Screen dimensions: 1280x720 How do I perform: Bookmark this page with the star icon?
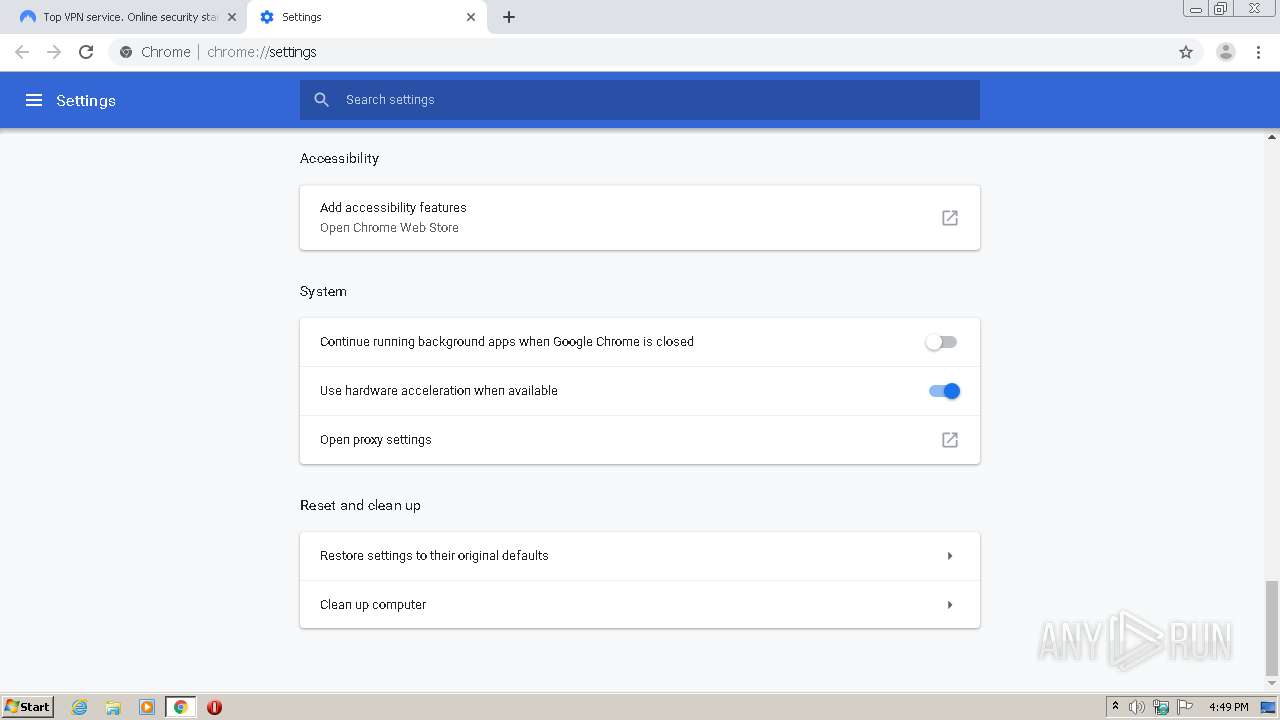pos(1186,52)
